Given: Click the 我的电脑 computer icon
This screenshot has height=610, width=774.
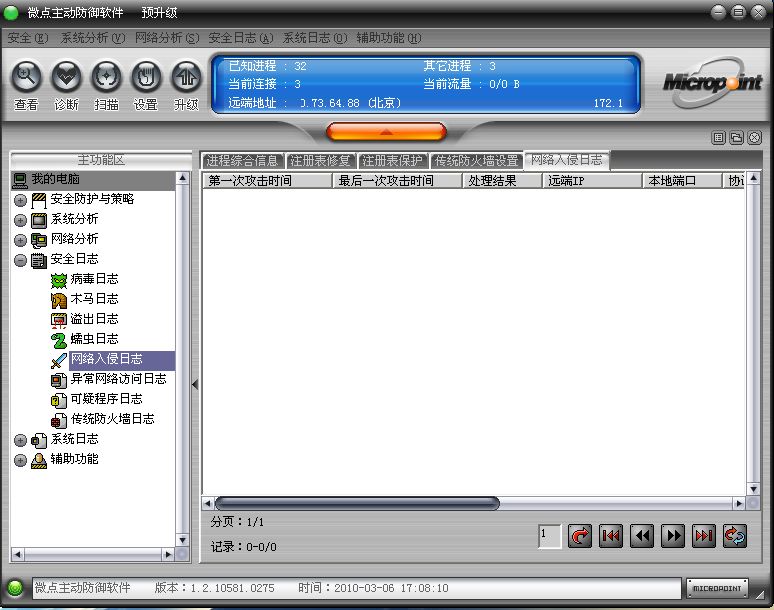Looking at the screenshot, I should pyautogui.click(x=20, y=181).
